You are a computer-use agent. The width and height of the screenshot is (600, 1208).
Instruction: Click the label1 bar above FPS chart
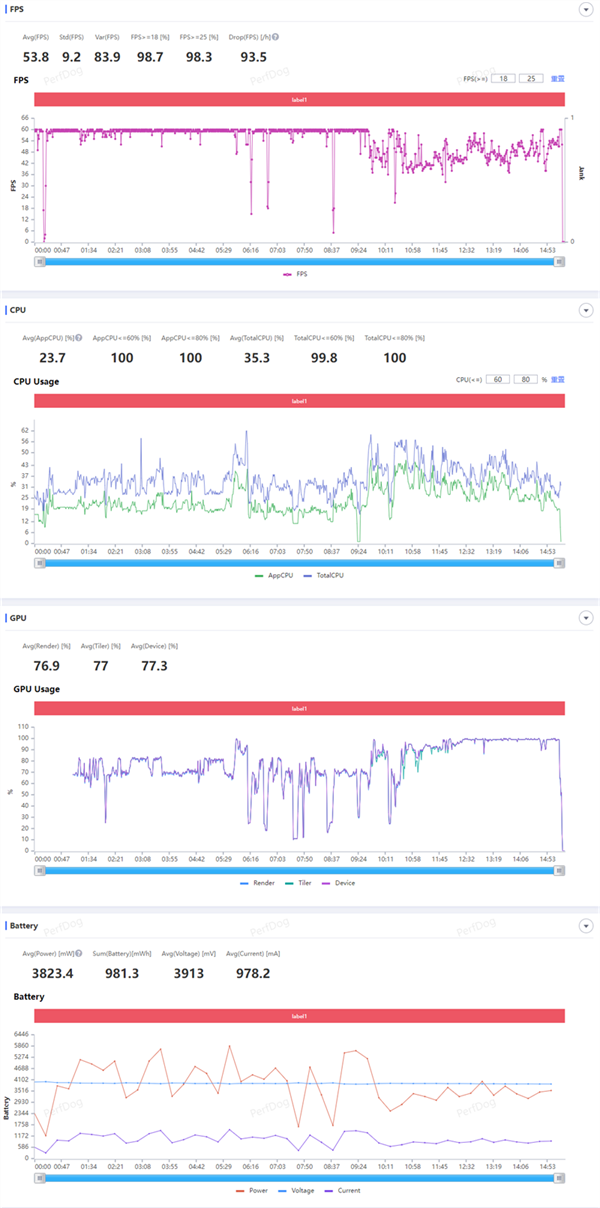tap(300, 100)
